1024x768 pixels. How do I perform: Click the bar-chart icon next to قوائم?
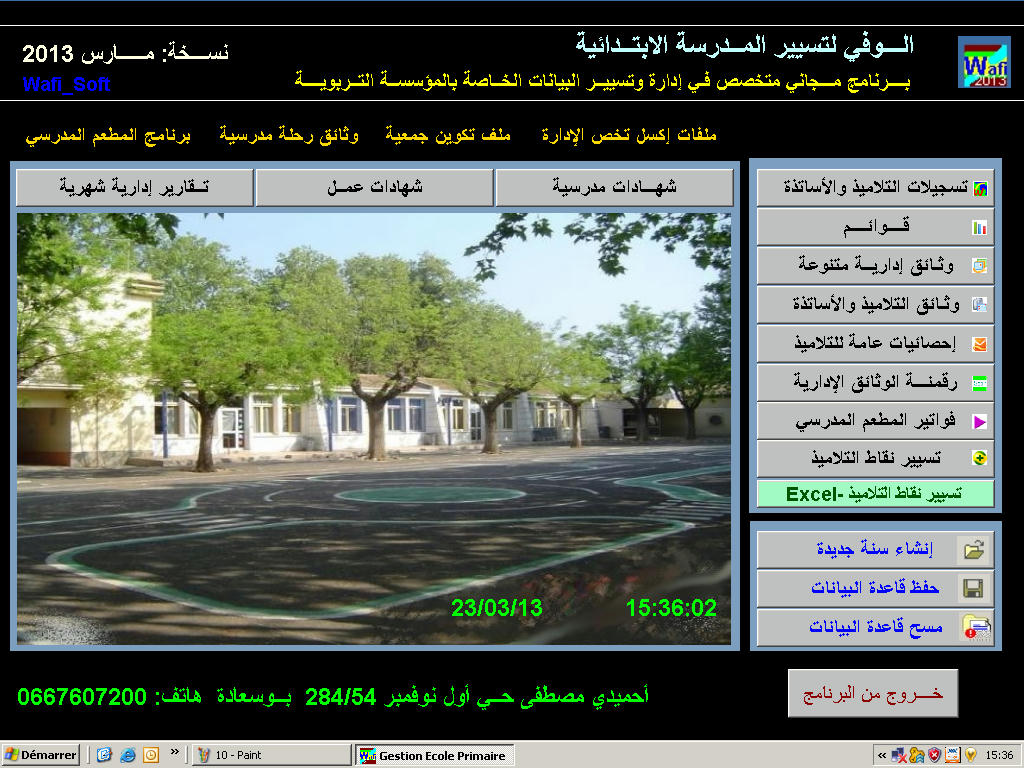coord(980,227)
